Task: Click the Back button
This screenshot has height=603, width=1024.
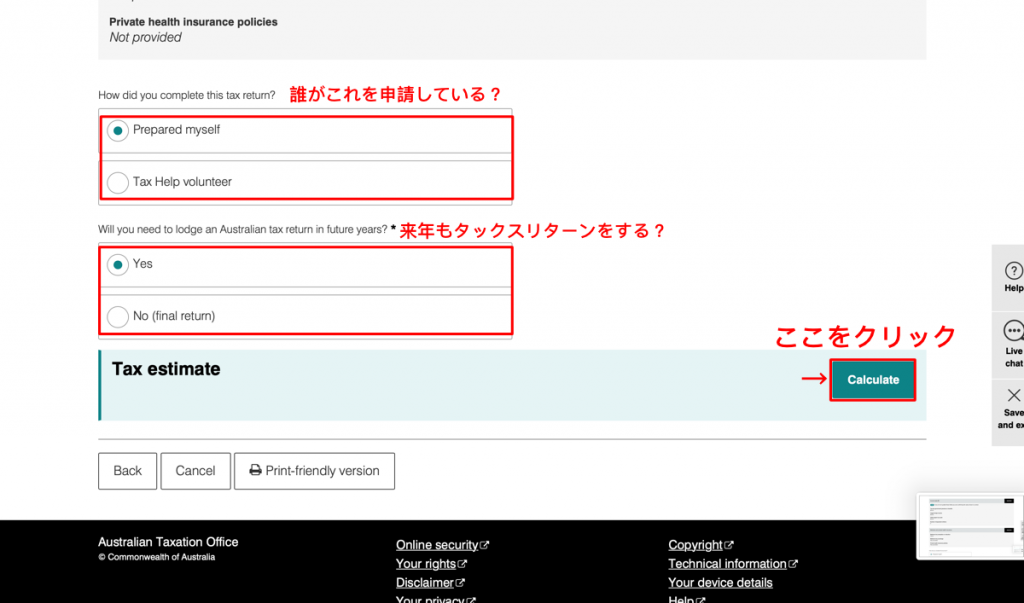Action: point(127,471)
